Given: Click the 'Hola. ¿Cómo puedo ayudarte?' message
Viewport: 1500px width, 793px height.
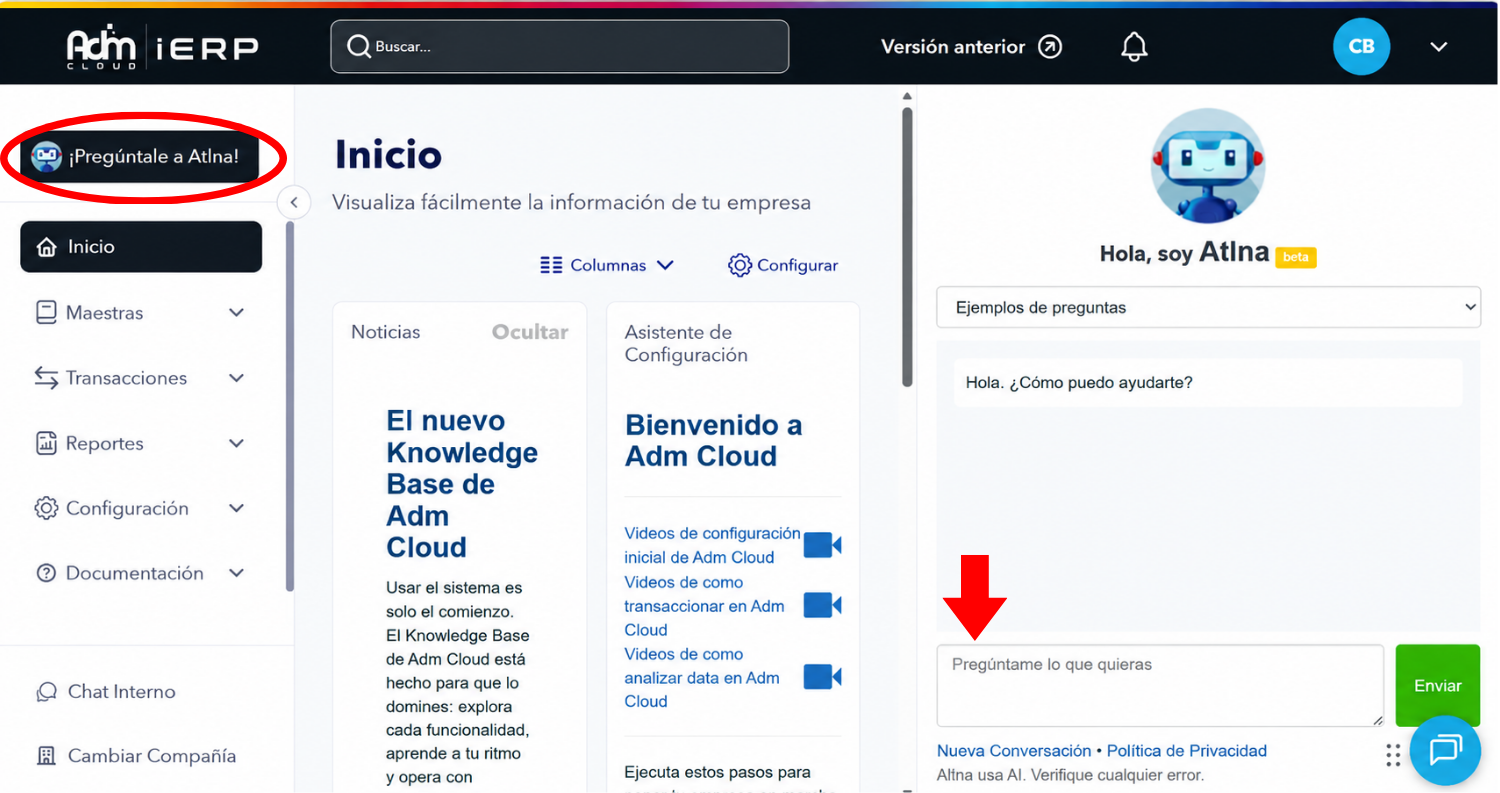Looking at the screenshot, I should pos(1208,383).
